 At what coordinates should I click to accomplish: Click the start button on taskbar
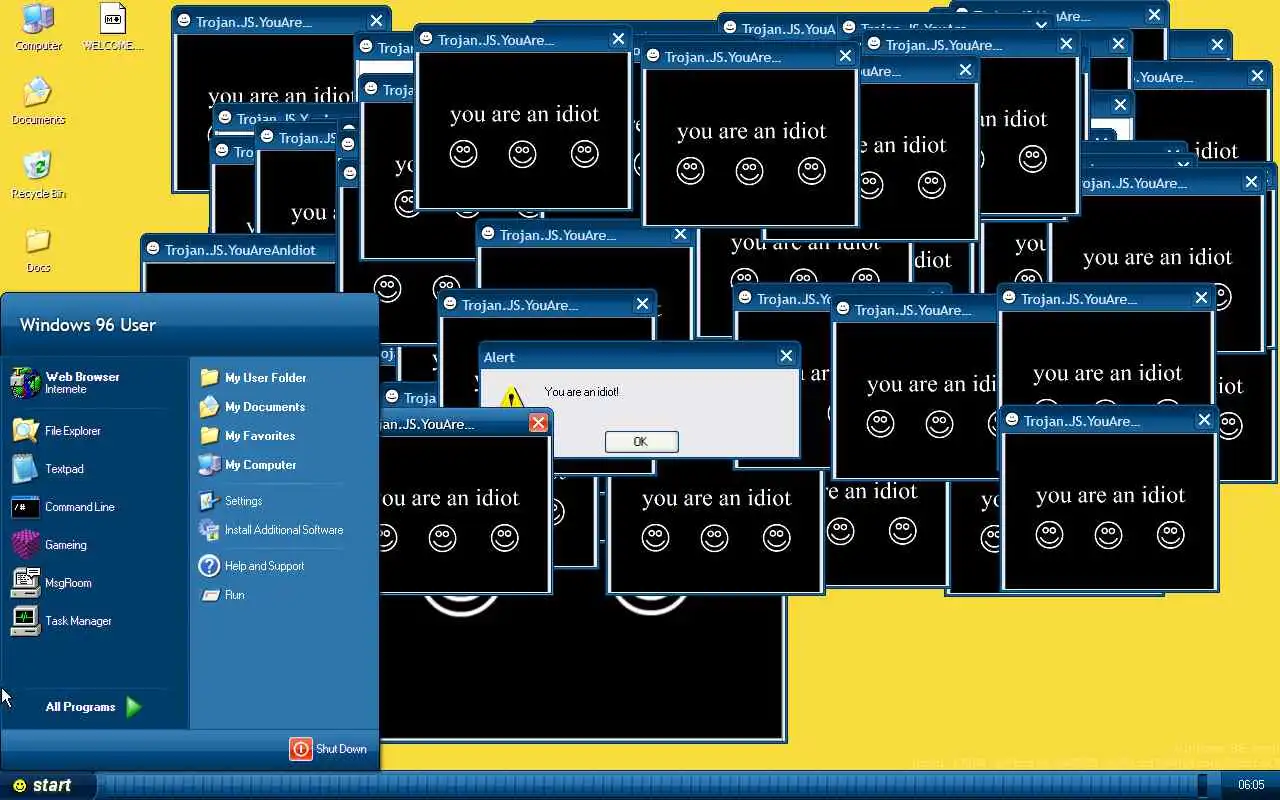pyautogui.click(x=48, y=786)
